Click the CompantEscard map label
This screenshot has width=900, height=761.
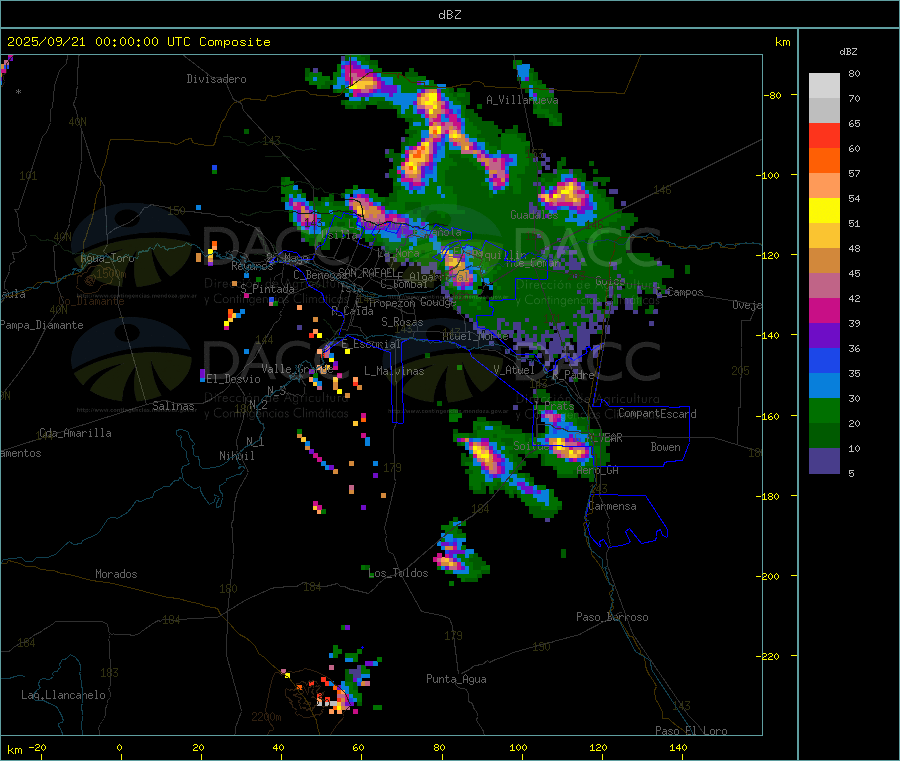pos(657,414)
